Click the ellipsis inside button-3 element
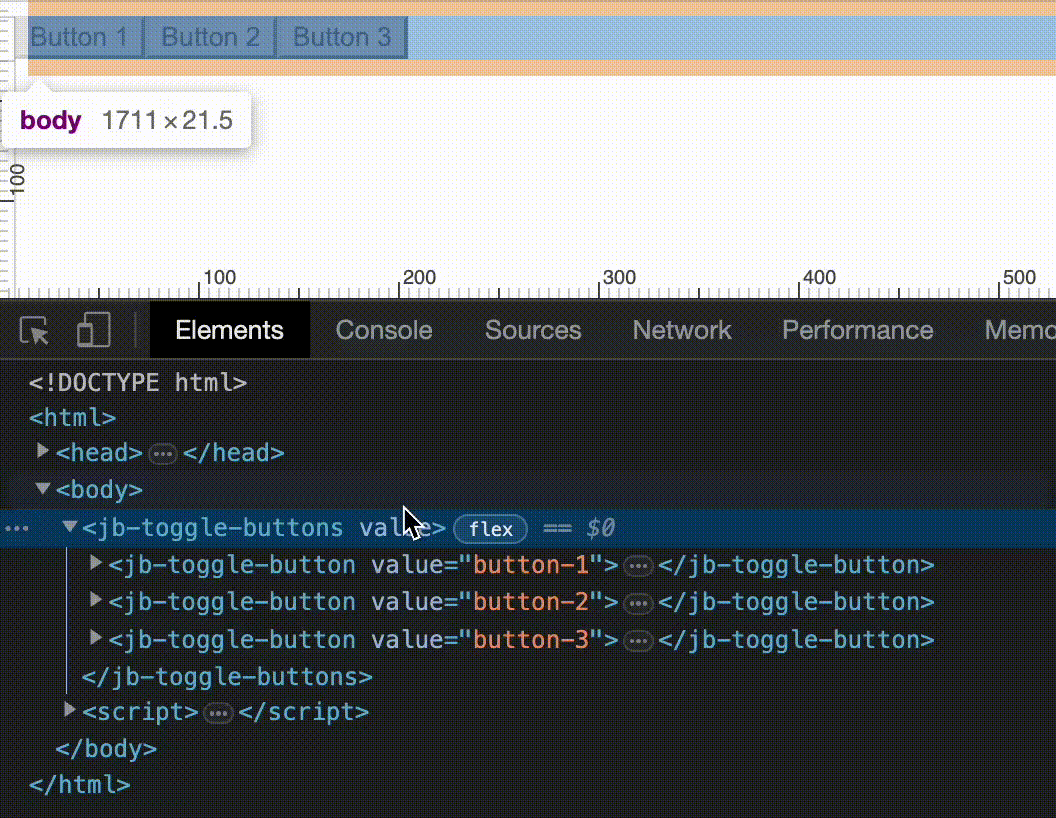Image resolution: width=1056 pixels, height=818 pixels. pyautogui.click(x=638, y=640)
